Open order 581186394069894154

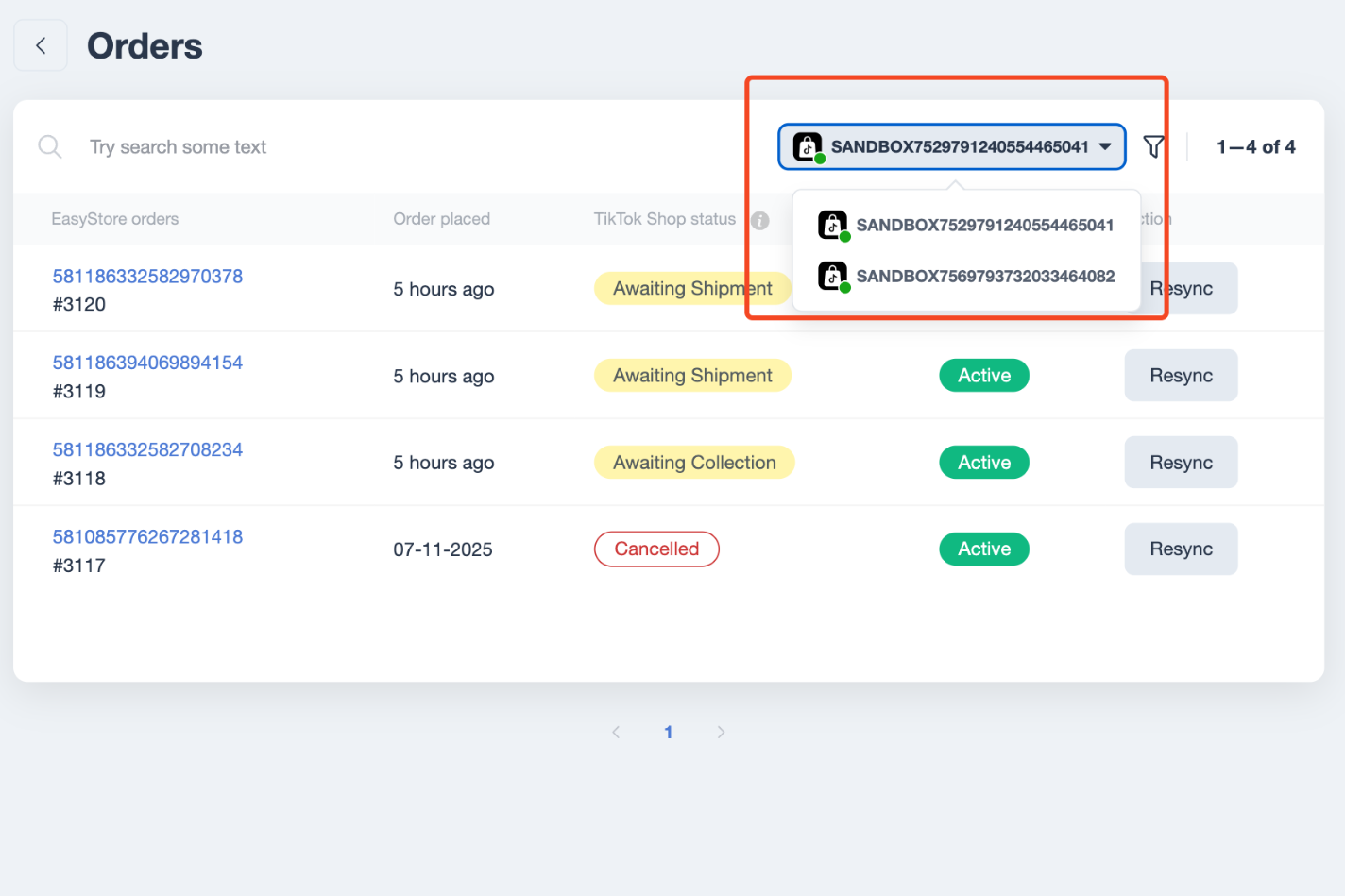[147, 363]
